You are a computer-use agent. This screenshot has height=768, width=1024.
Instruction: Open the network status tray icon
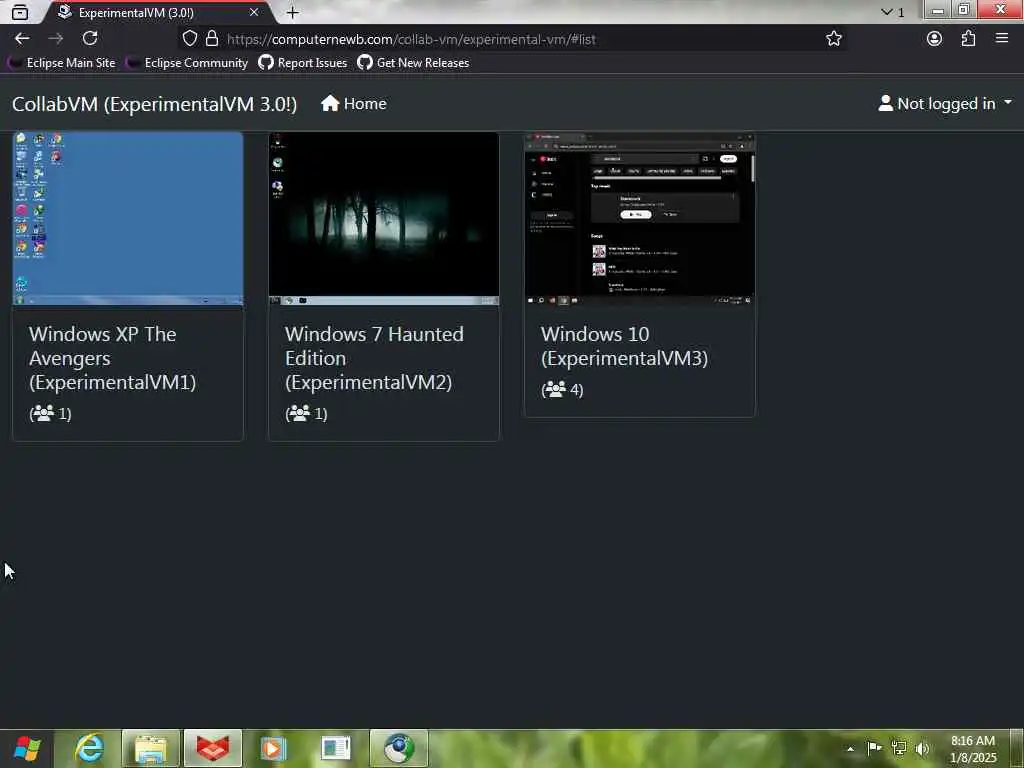tap(899, 748)
